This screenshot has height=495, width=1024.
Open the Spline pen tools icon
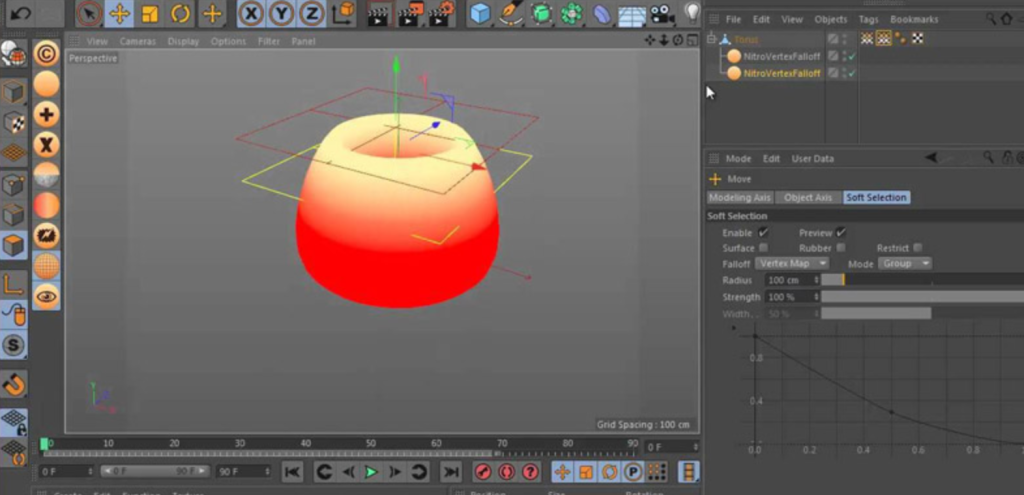pyautogui.click(x=511, y=14)
